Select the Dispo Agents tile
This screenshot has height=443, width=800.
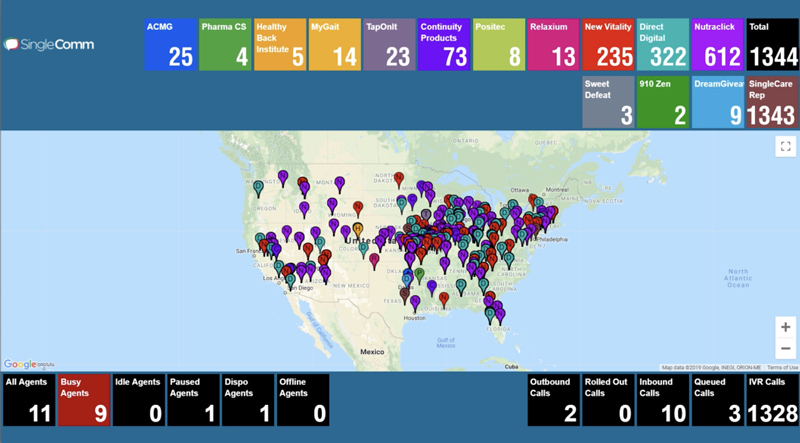point(248,400)
